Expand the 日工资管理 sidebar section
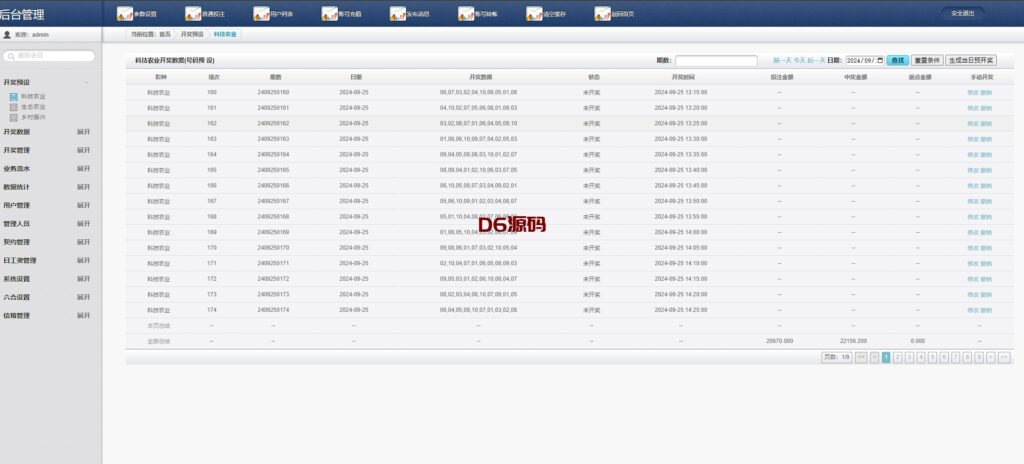 coord(84,260)
